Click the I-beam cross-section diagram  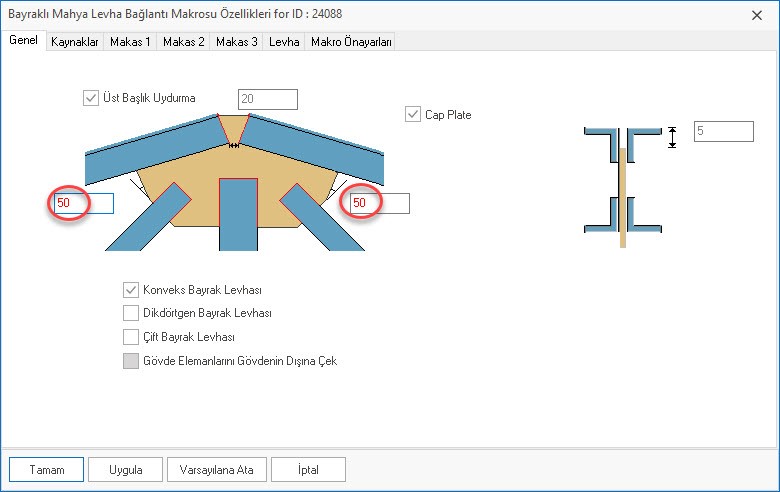click(623, 187)
